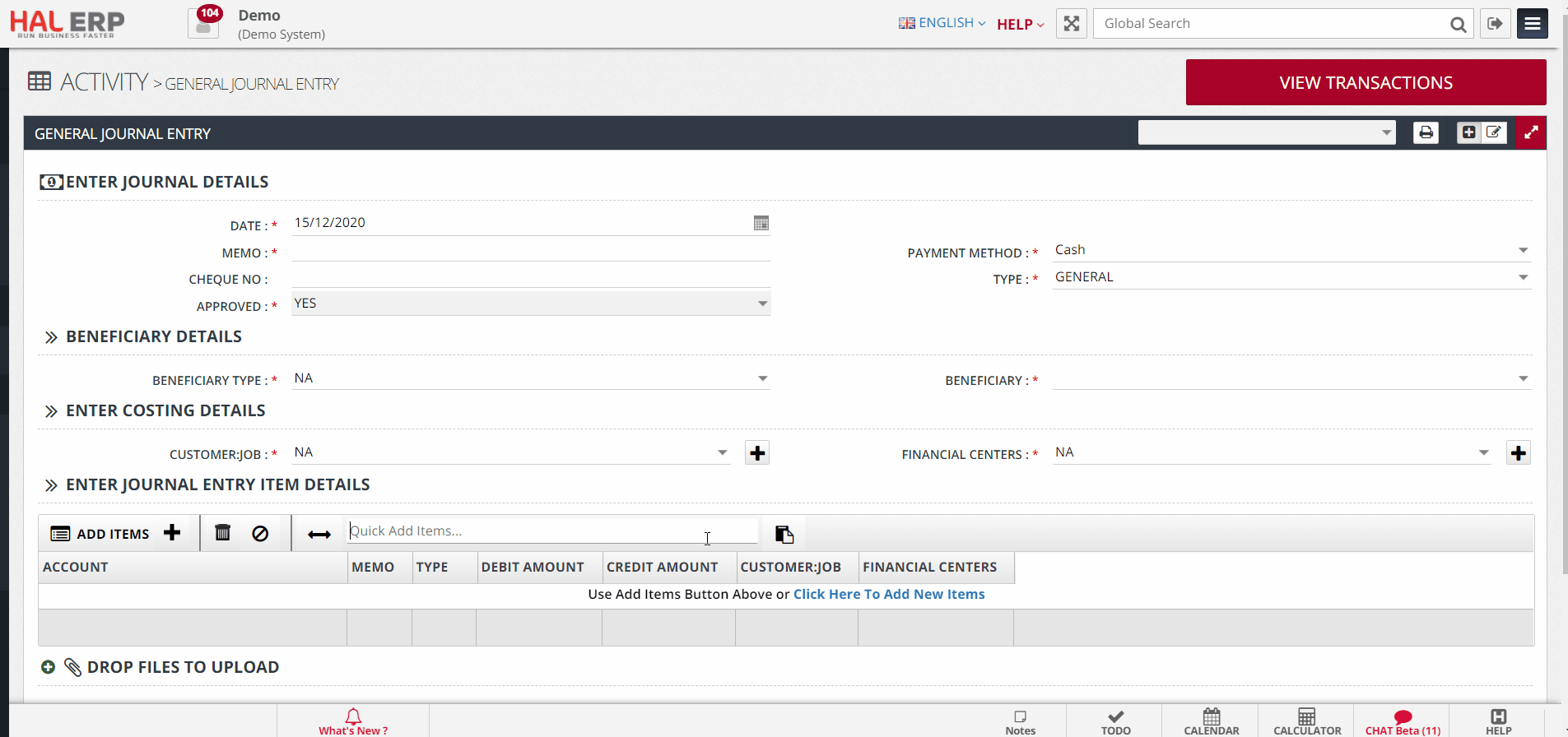The width and height of the screenshot is (1568, 737).
Task: Open the Beneficiary Type dropdown
Action: click(530, 378)
